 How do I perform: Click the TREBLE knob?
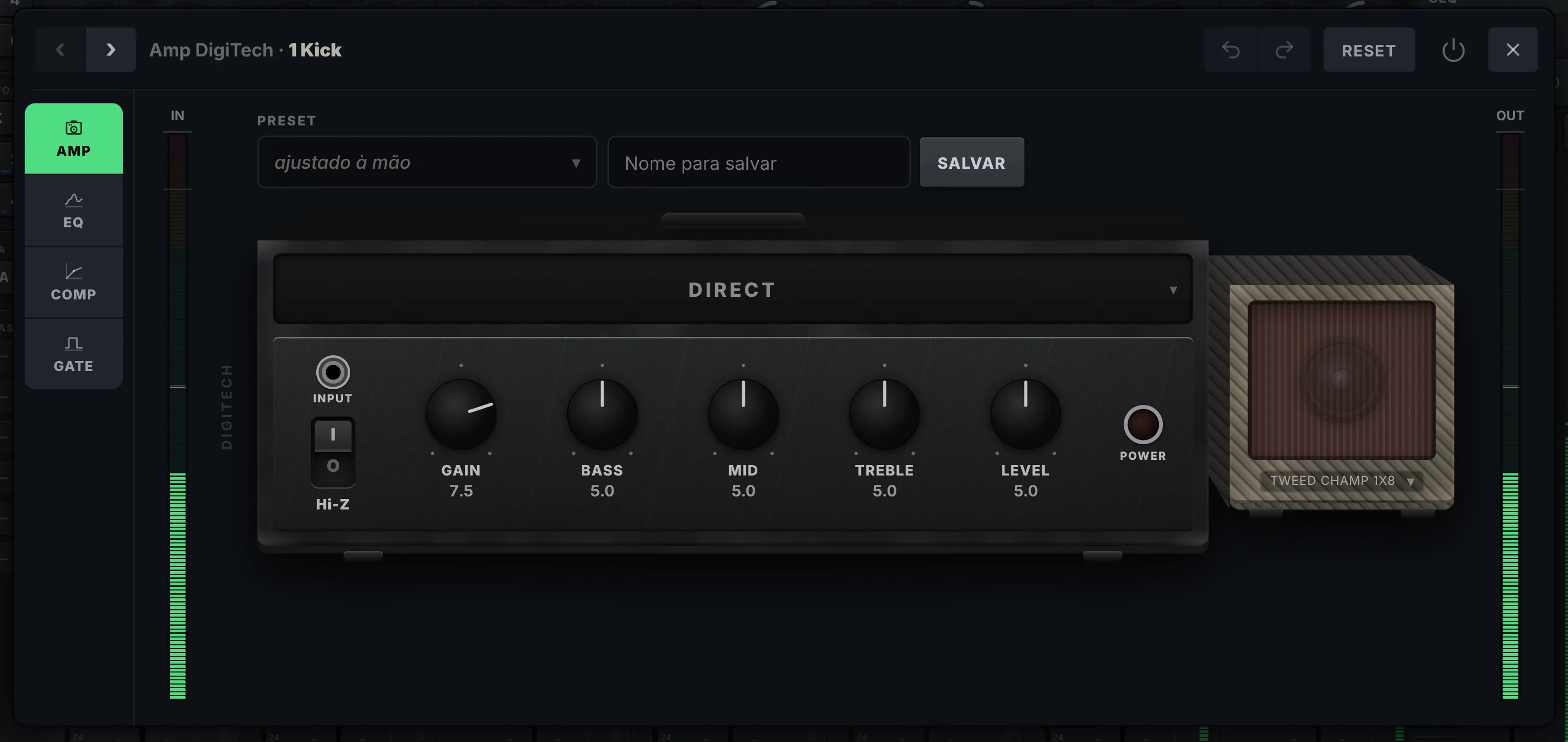click(x=884, y=414)
